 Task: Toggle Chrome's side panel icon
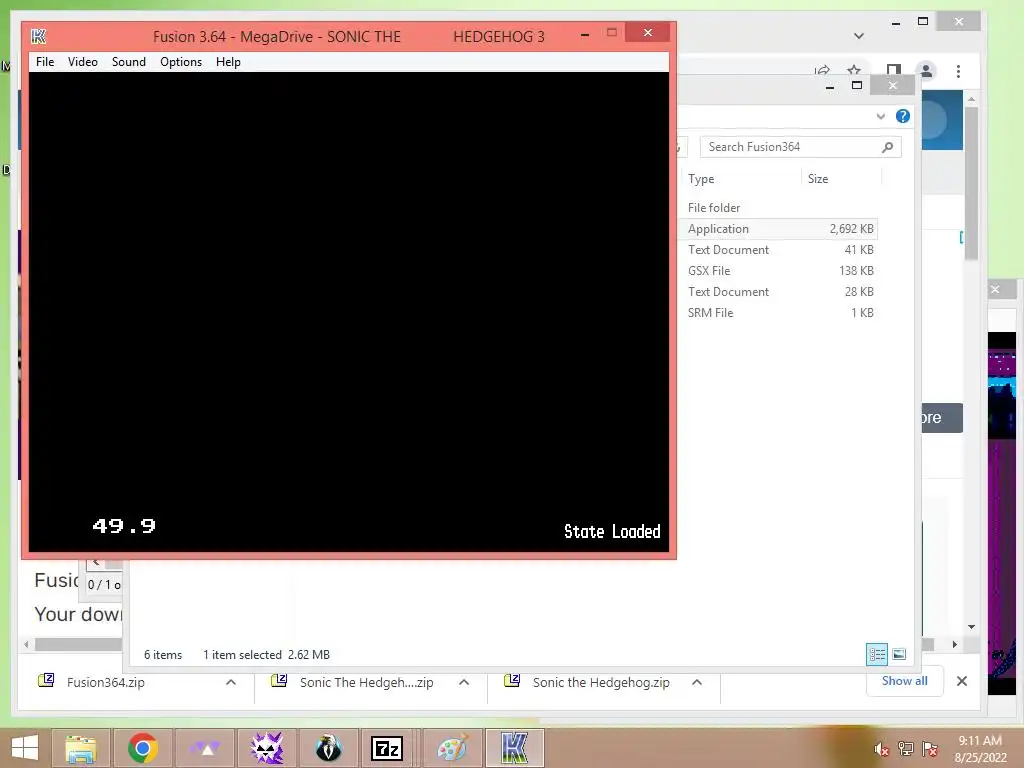pyautogui.click(x=893, y=70)
